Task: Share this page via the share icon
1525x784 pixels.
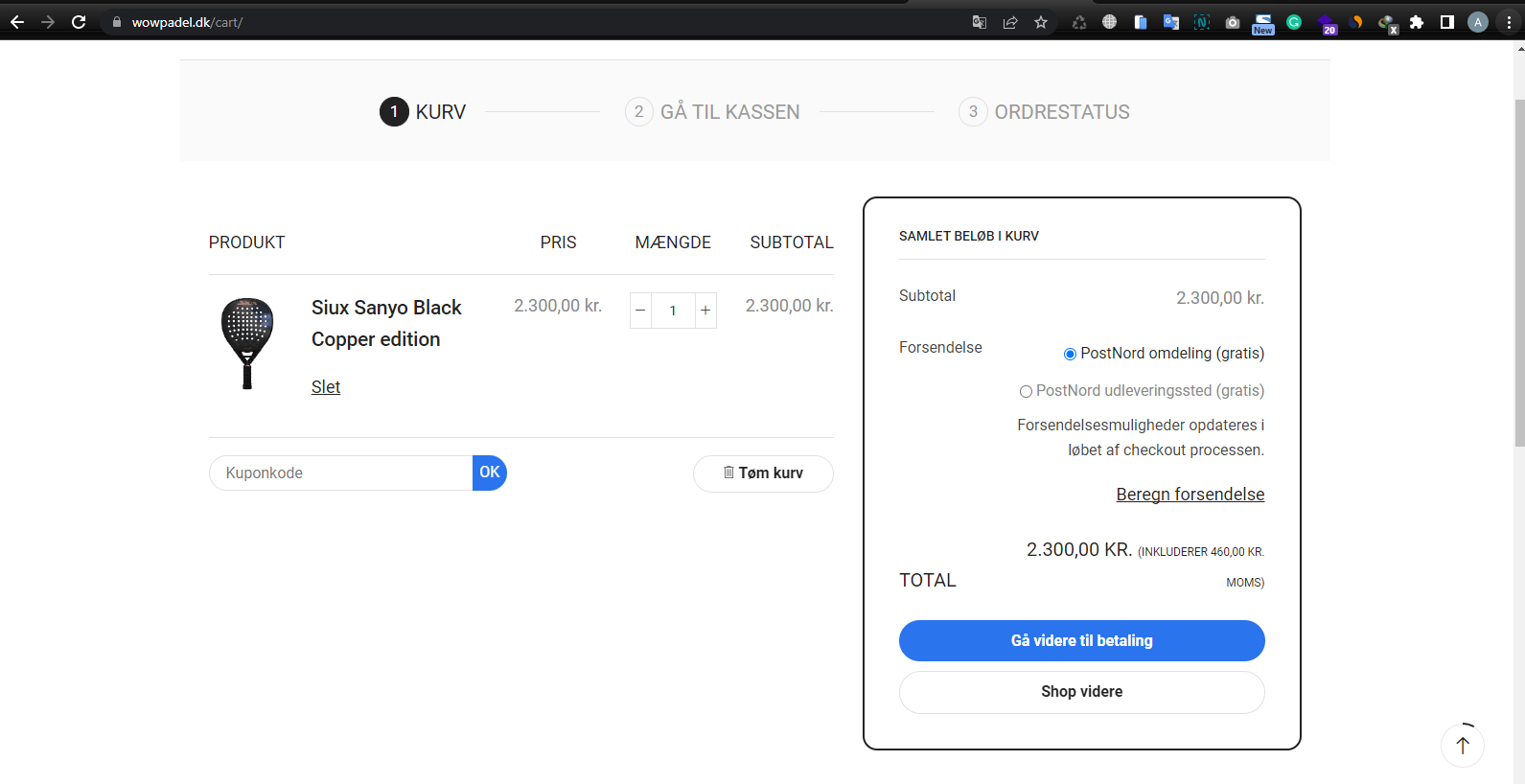Action: [1010, 22]
